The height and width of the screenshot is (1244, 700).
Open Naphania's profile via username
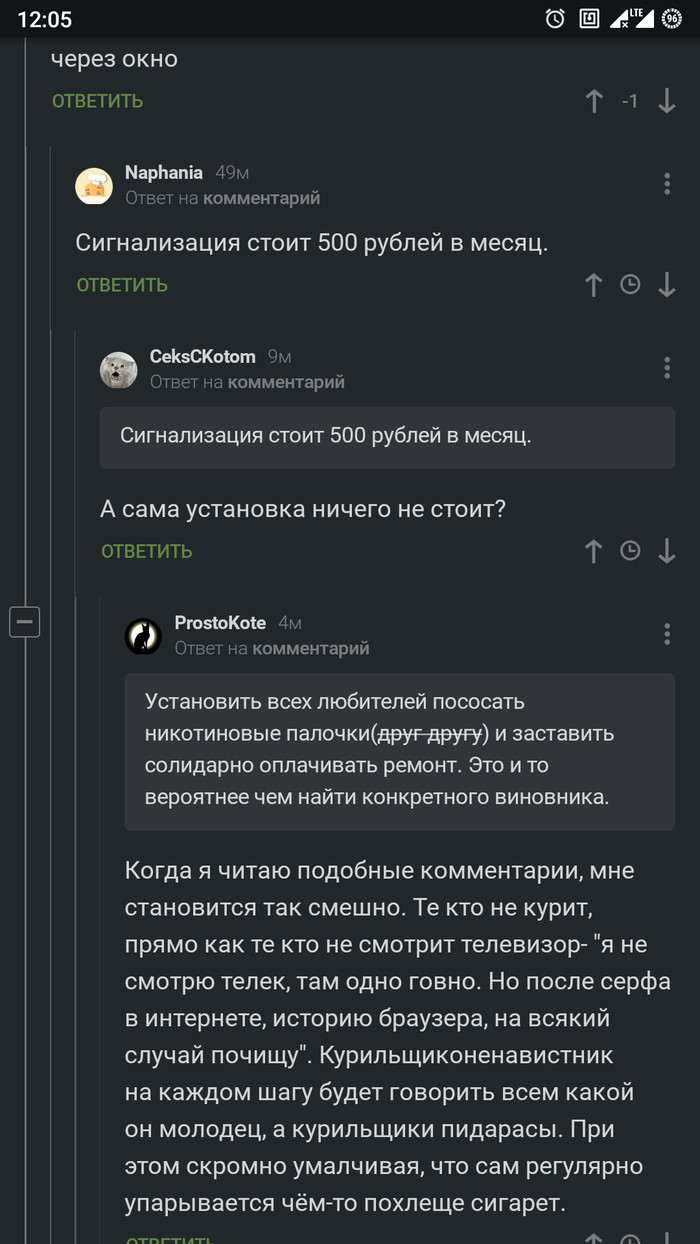(163, 173)
